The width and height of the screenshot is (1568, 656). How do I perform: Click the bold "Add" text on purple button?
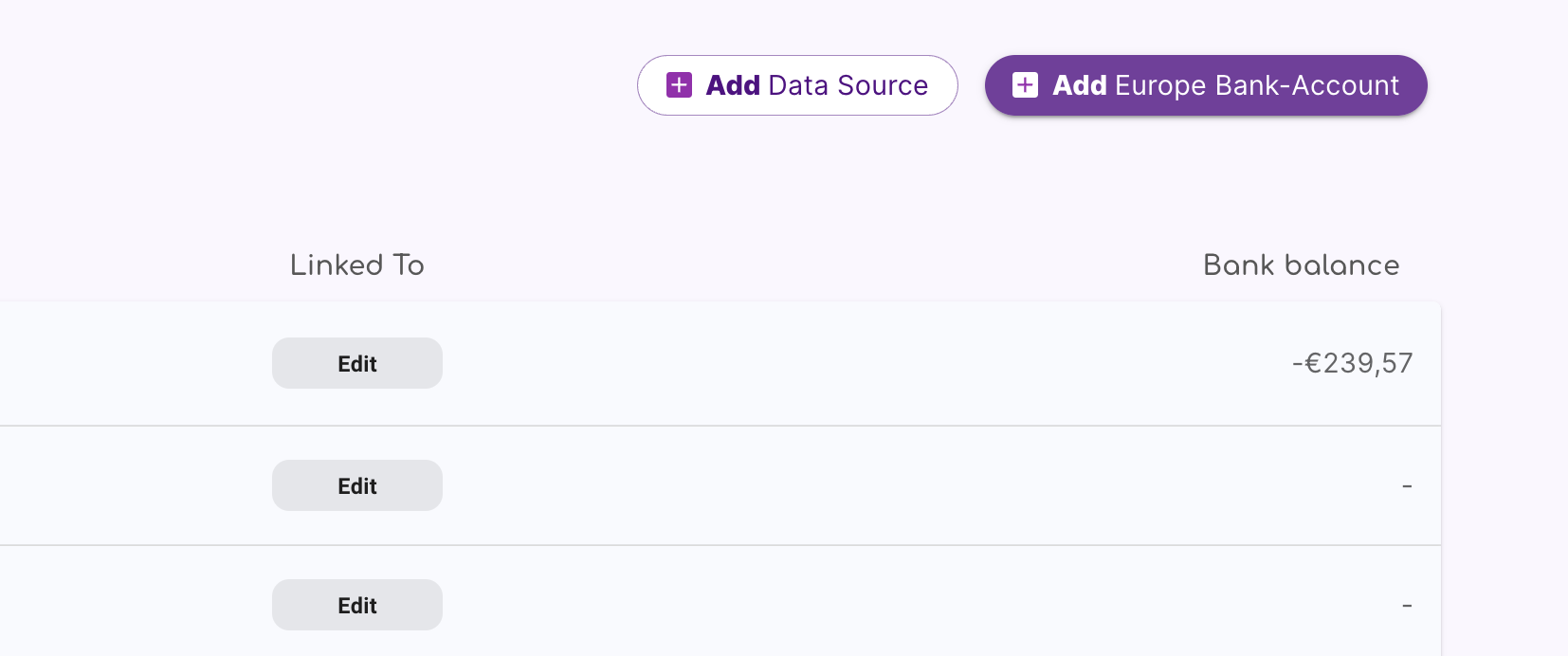pyautogui.click(x=1080, y=85)
